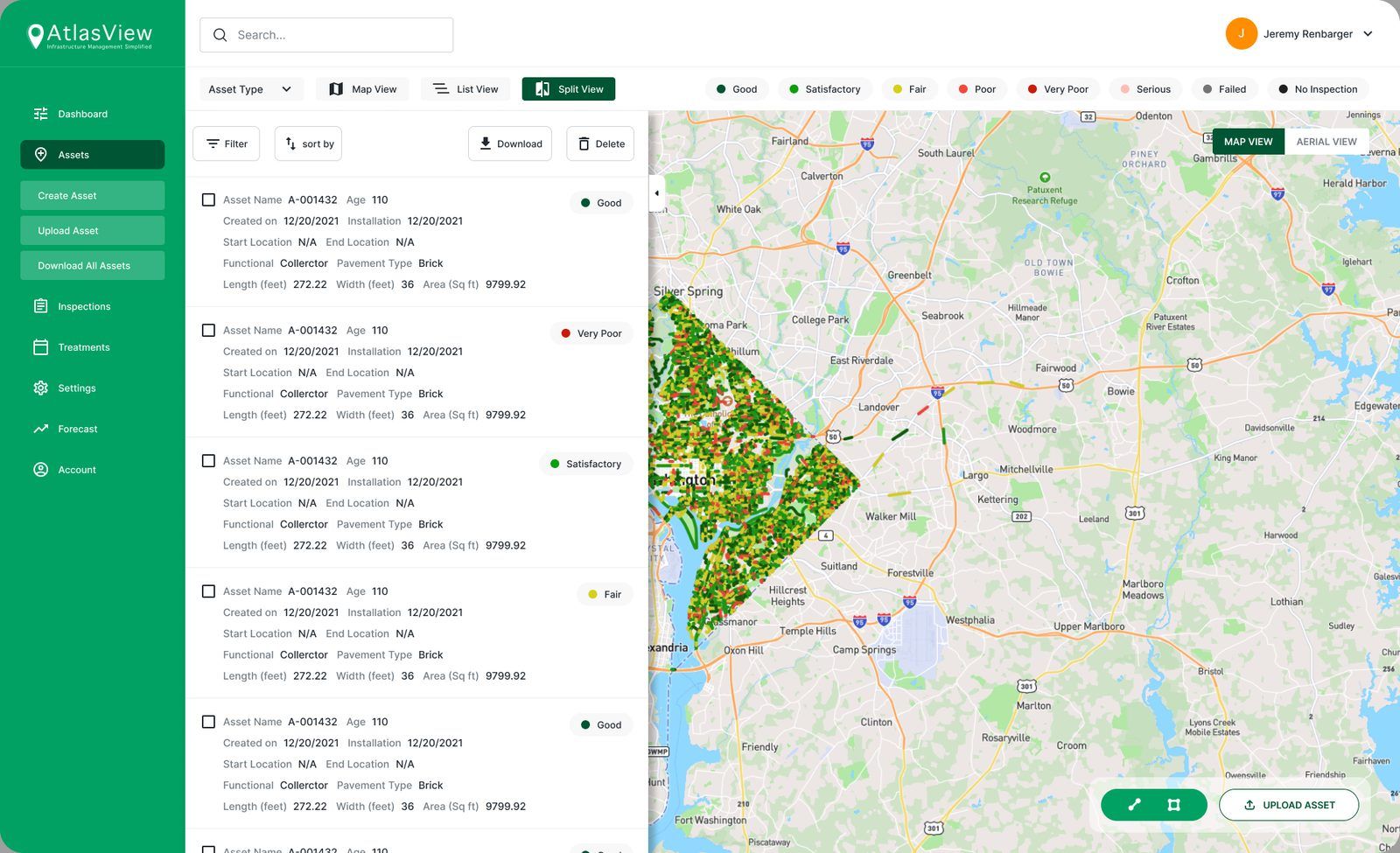Click the Serious legend chip
Image resolution: width=1400 pixels, height=853 pixels.
(1145, 89)
